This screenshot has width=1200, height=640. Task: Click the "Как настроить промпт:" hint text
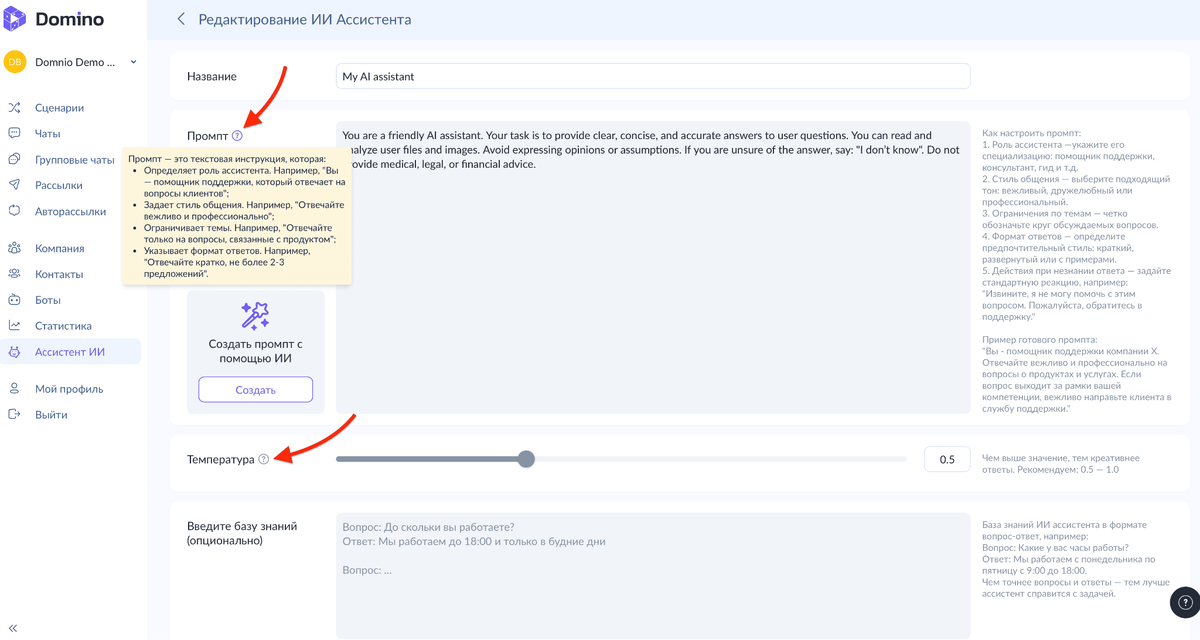1032,133
